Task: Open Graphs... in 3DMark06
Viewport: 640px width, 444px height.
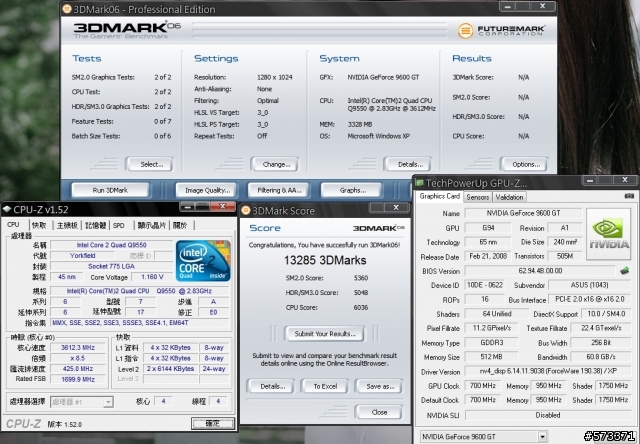Action: pos(352,190)
